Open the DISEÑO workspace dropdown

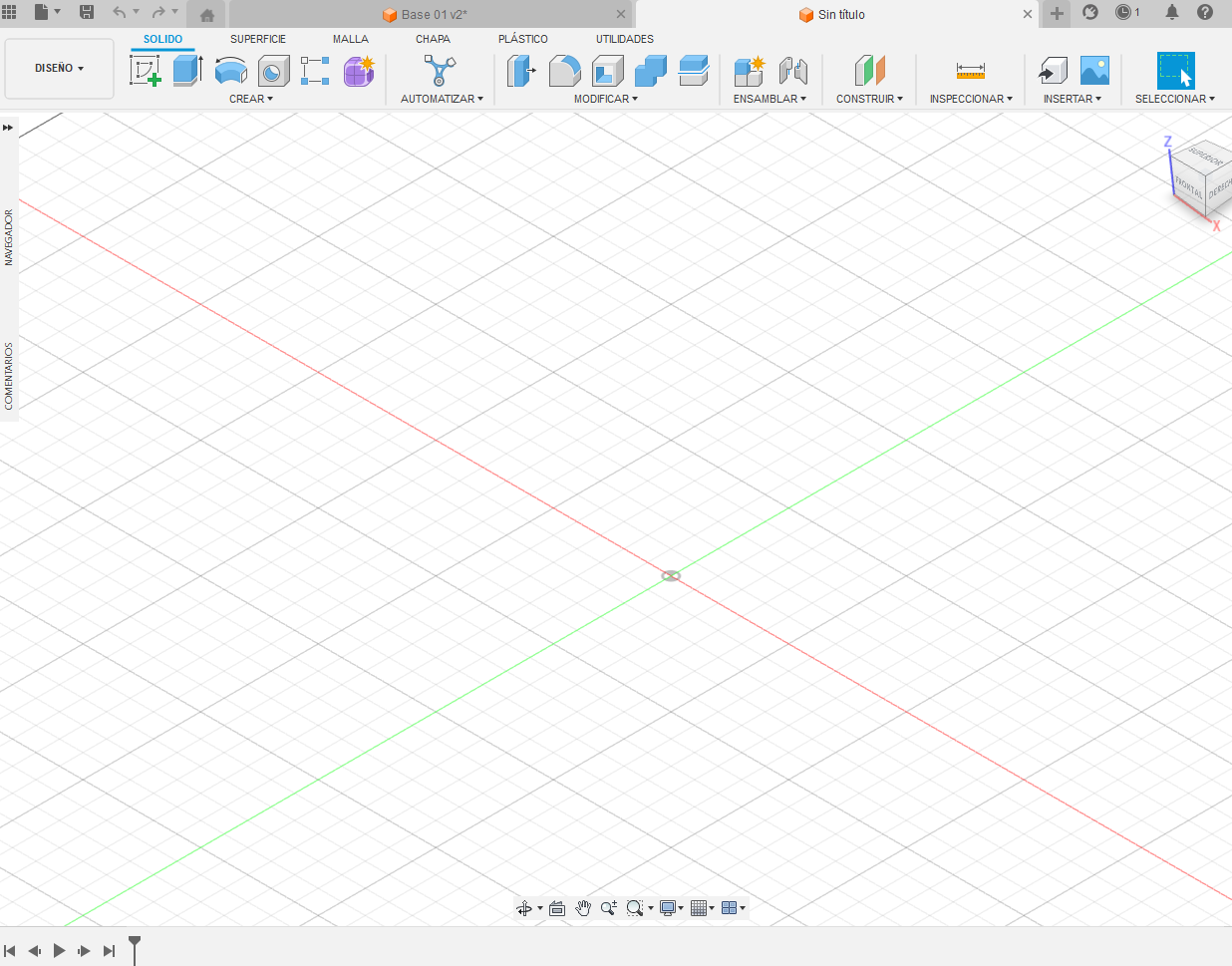(x=60, y=68)
